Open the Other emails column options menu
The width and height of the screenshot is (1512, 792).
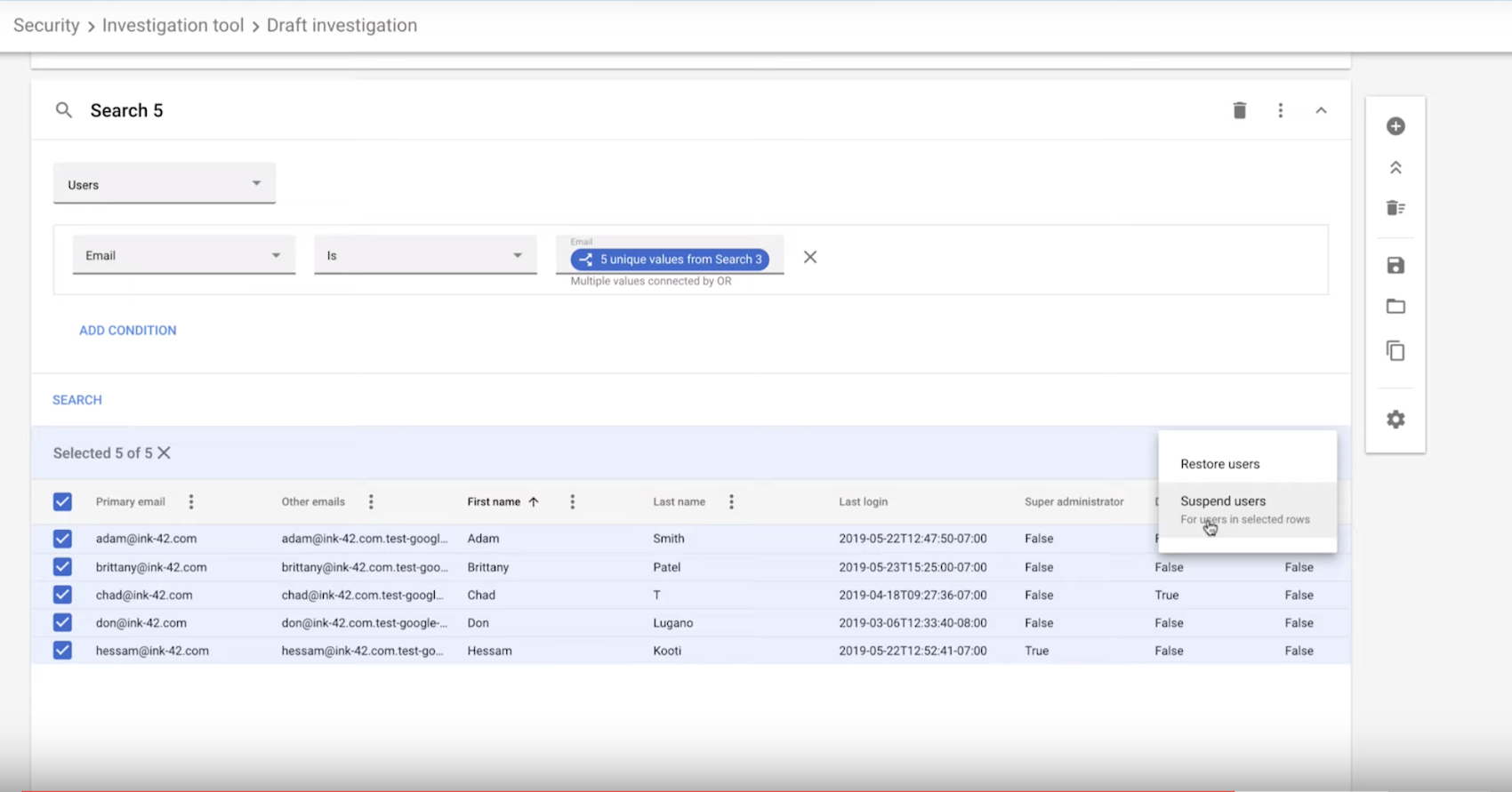point(371,502)
